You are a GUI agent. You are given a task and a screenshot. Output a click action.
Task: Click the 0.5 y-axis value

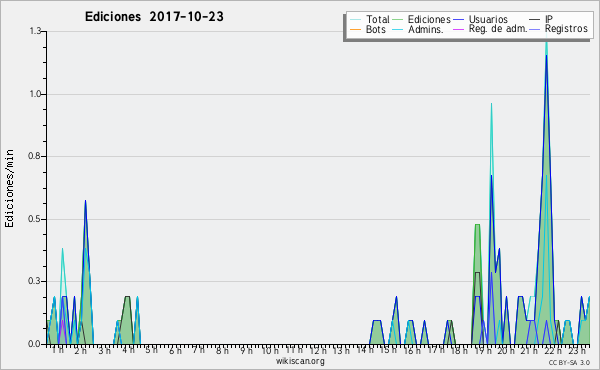coord(34,219)
